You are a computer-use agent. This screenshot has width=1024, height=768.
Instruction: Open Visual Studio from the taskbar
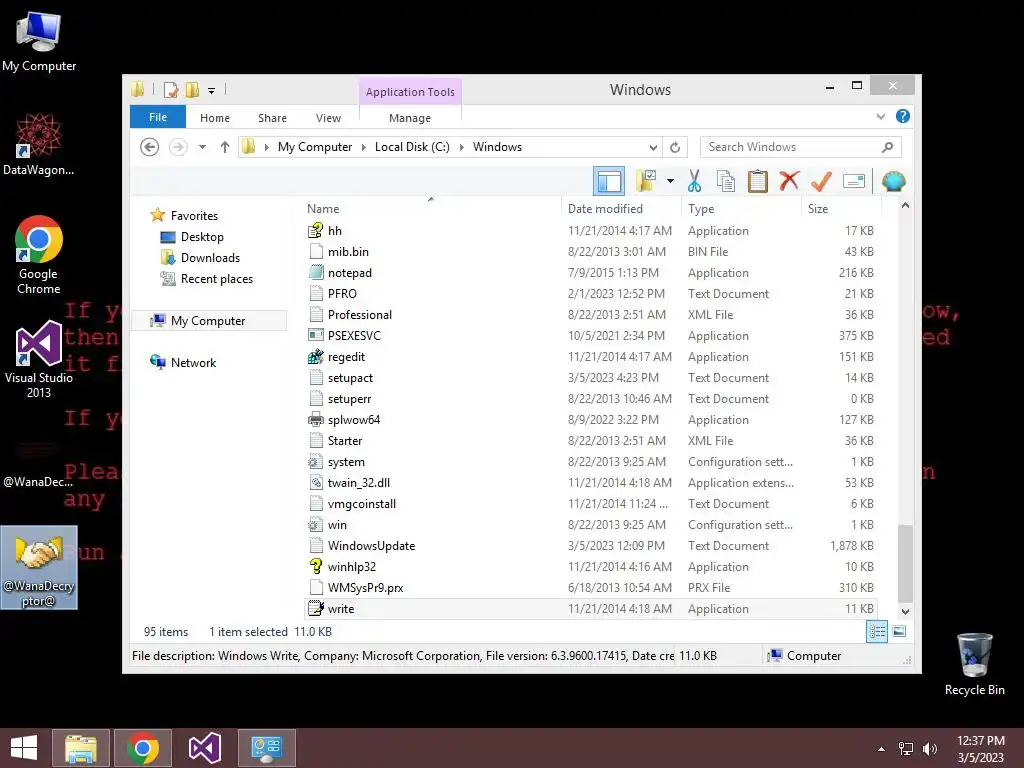(x=204, y=748)
